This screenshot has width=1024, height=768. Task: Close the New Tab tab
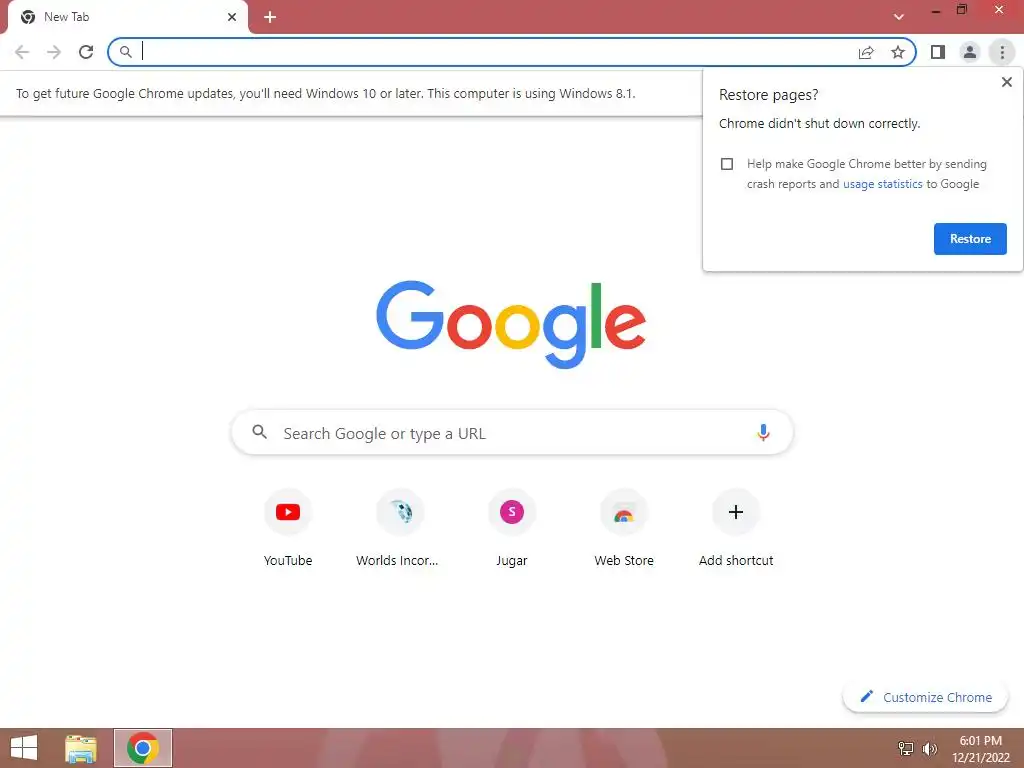tap(232, 17)
